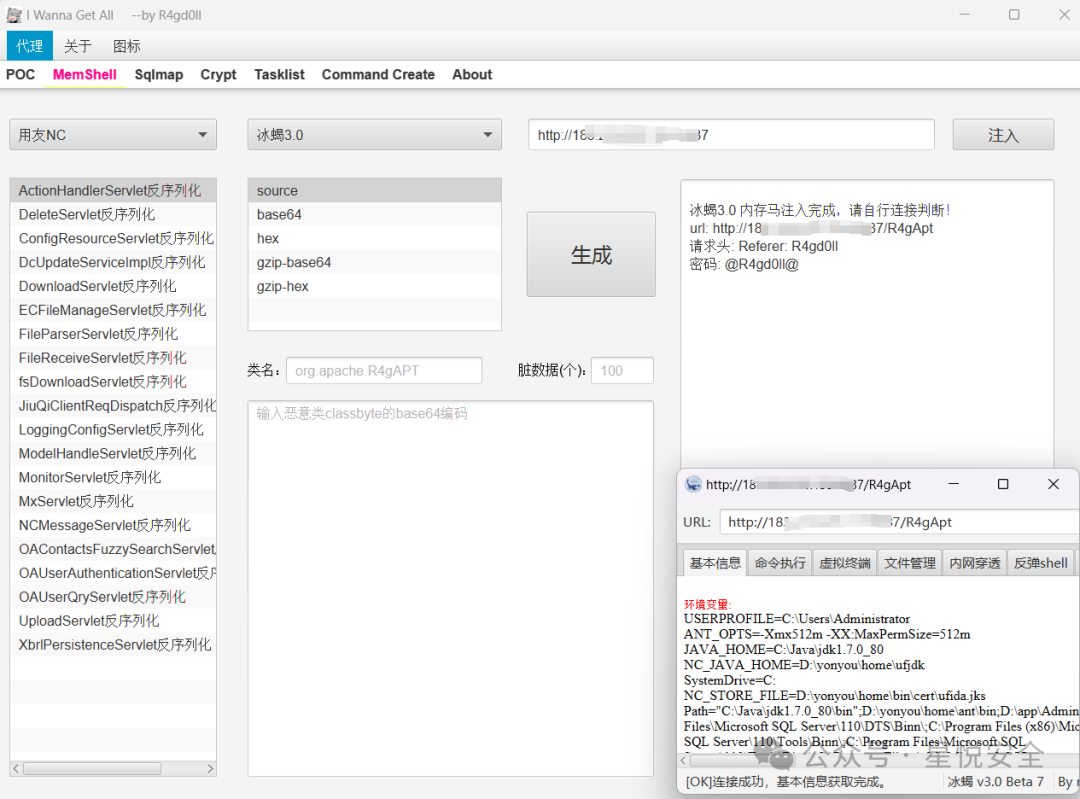Viewport: 1080px width, 799px height.
Task: Open the 反弹shell tab in Behinder
Action: click(x=1040, y=563)
